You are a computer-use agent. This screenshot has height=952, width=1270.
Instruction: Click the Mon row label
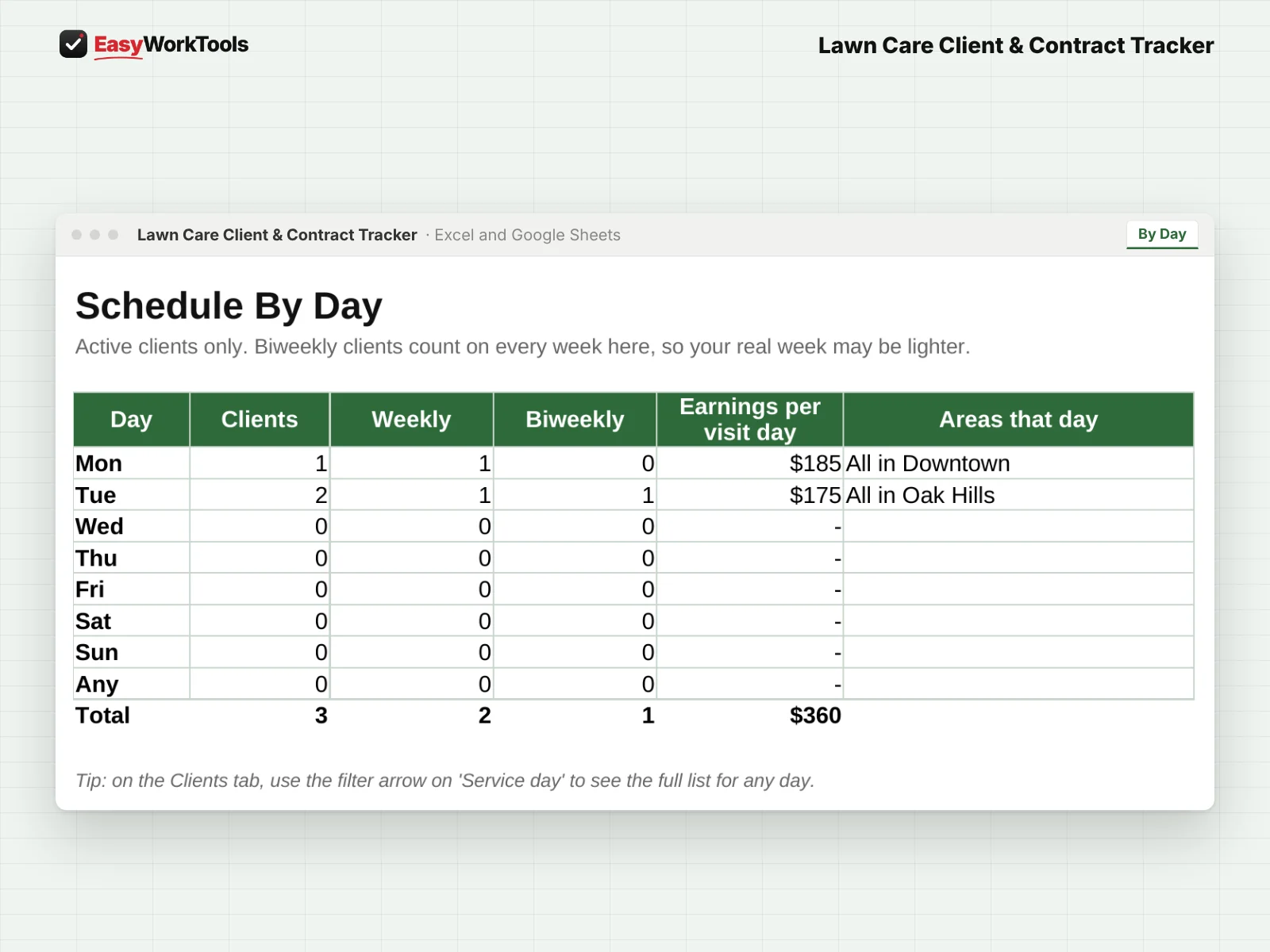[98, 463]
